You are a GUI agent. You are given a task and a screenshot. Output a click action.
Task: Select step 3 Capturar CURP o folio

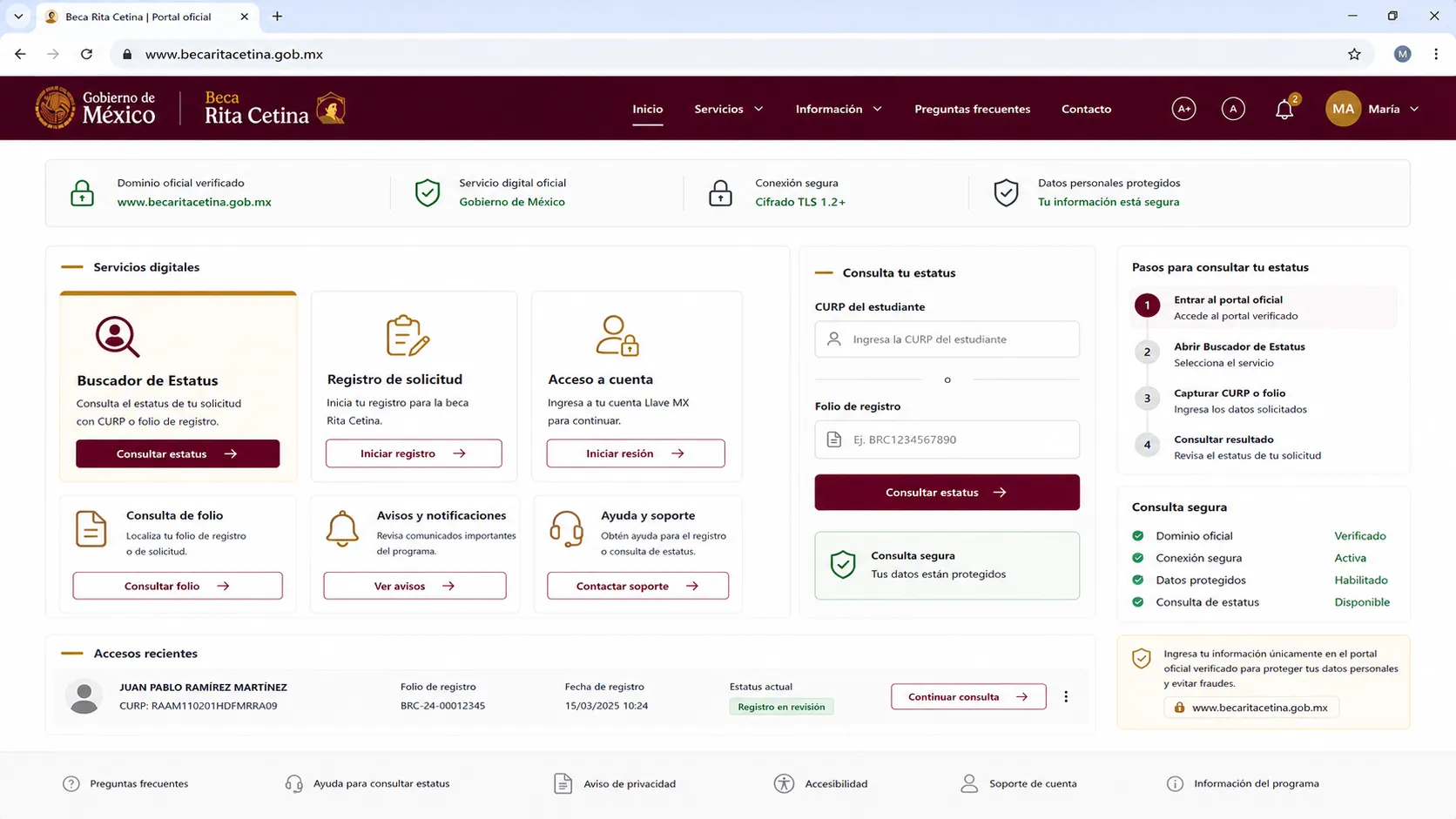(1264, 400)
